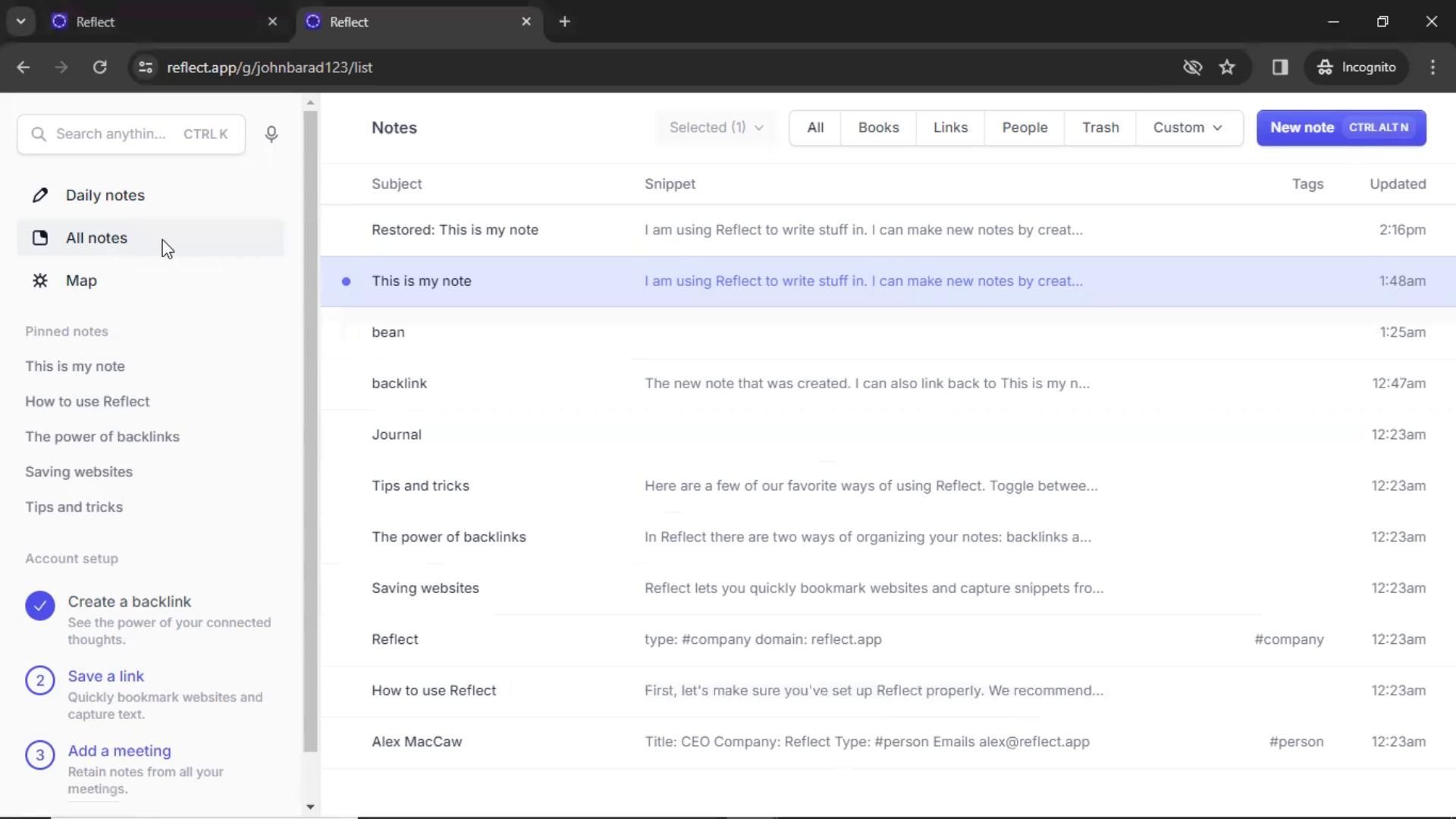
Task: Open the Reflect company note row
Action: coord(888,639)
